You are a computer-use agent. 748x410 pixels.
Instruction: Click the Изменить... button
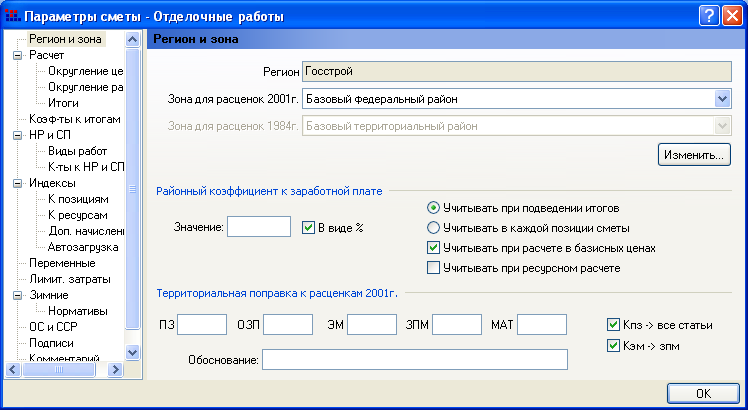click(x=694, y=155)
